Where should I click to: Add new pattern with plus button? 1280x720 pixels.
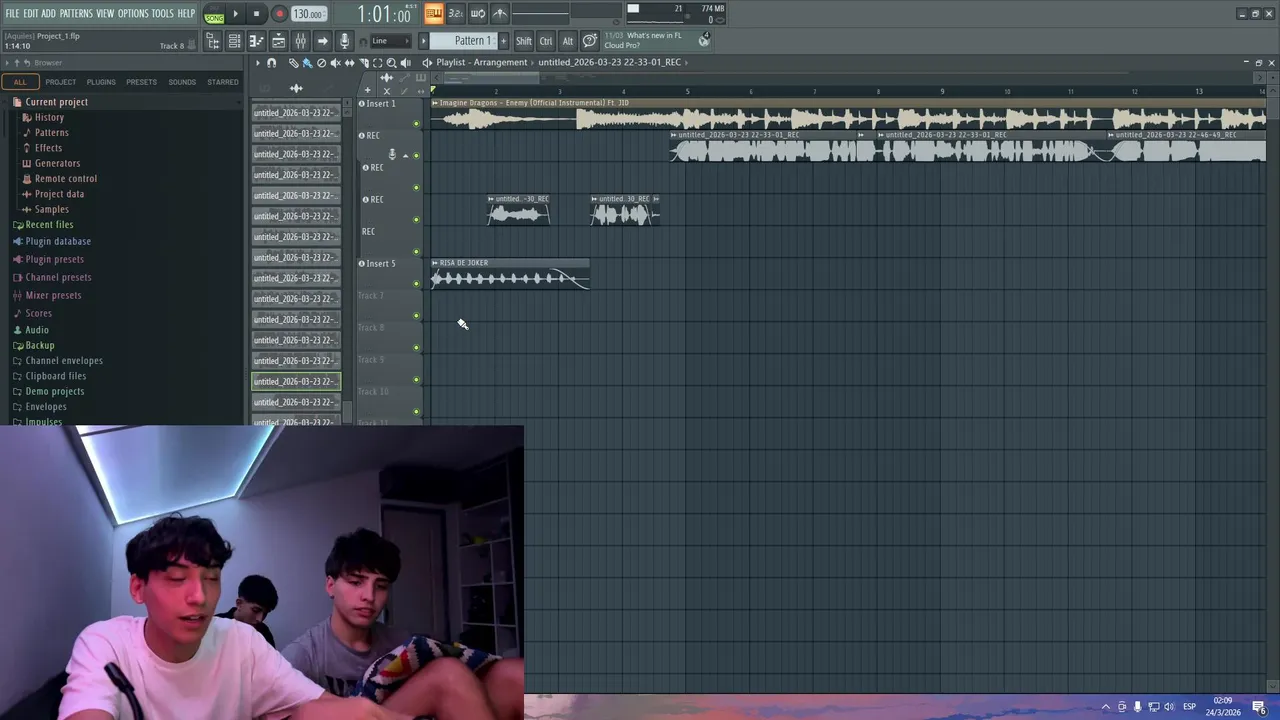pyautogui.click(x=502, y=41)
